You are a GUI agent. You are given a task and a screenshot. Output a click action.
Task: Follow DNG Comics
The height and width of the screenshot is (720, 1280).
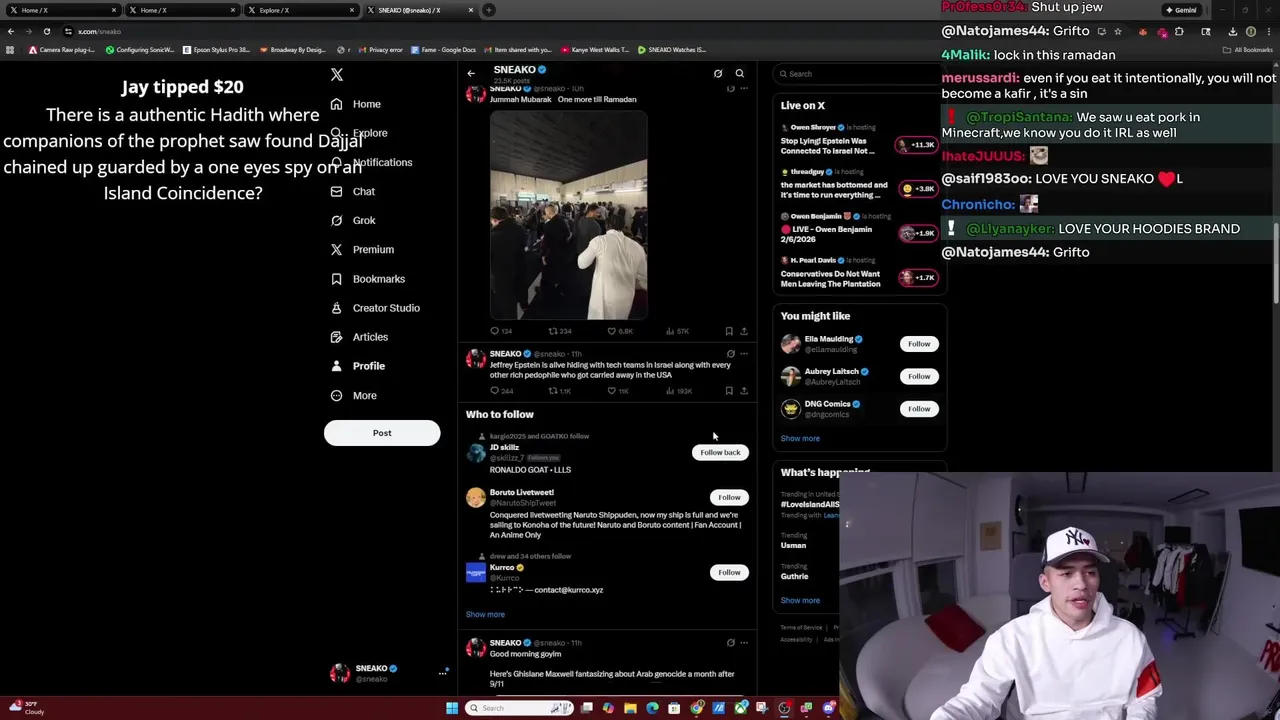[919, 408]
